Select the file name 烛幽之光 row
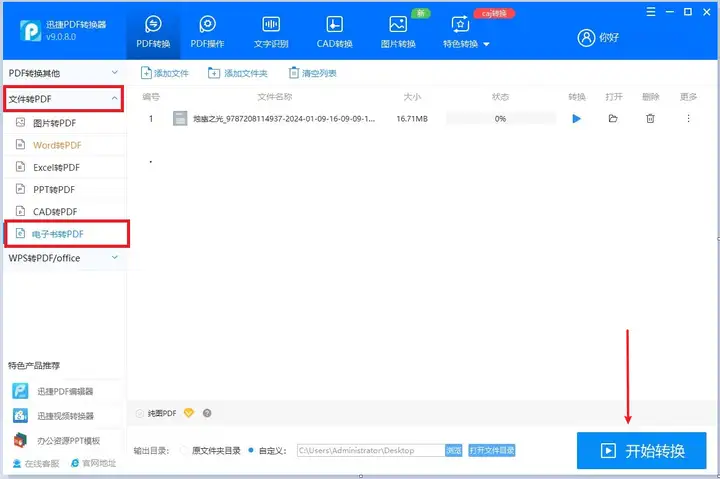Viewport: 720px width, 479px height. [x=284, y=119]
